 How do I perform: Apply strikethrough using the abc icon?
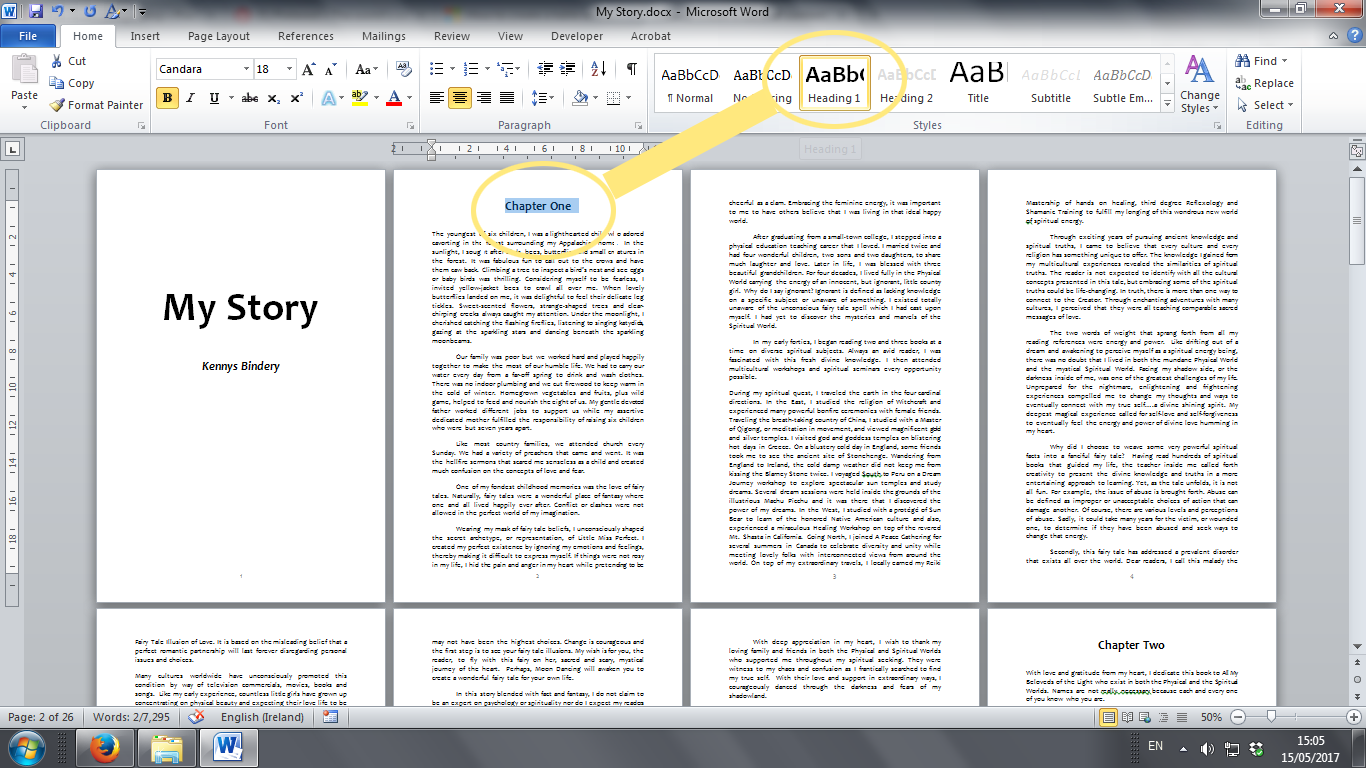(x=249, y=98)
